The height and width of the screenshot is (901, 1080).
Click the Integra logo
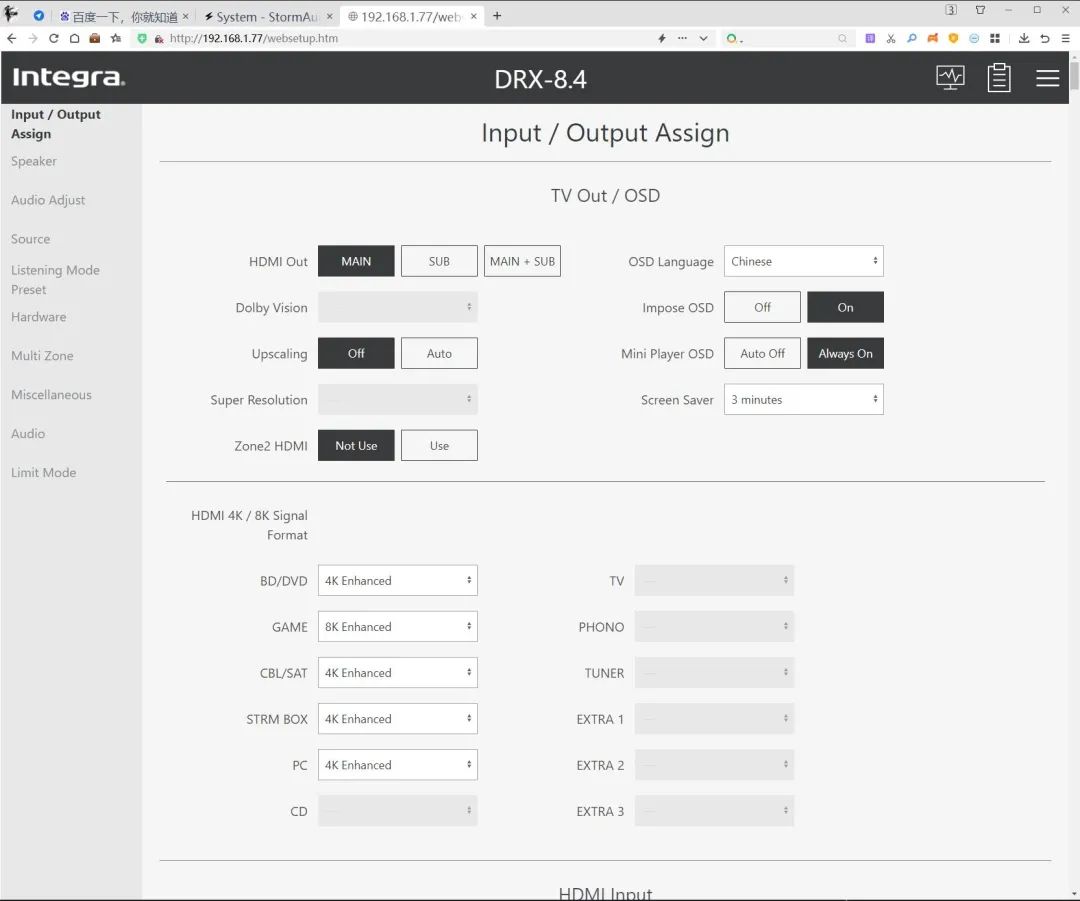(69, 77)
